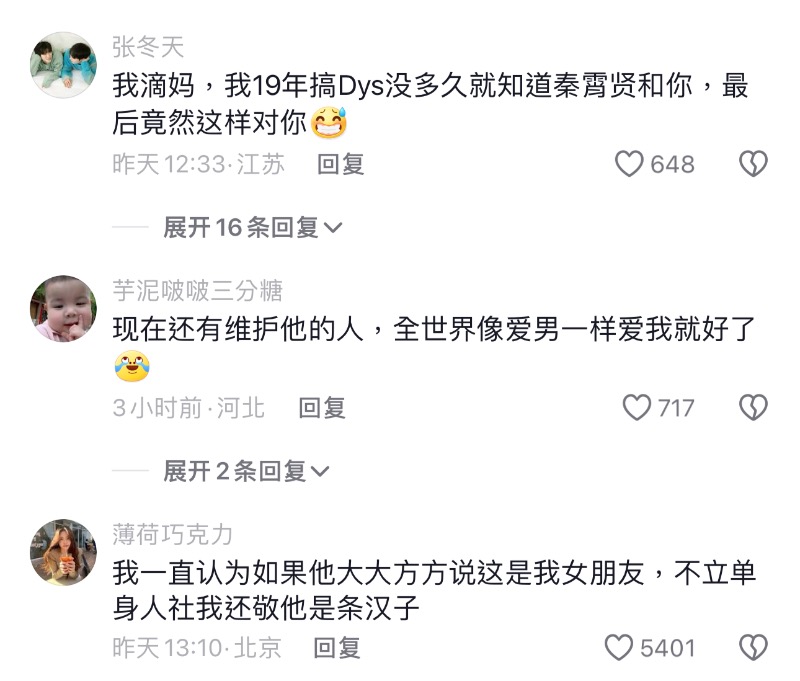Like 张冬天's comment with 648 likes
Screen dimensions: 800x681
(629, 164)
